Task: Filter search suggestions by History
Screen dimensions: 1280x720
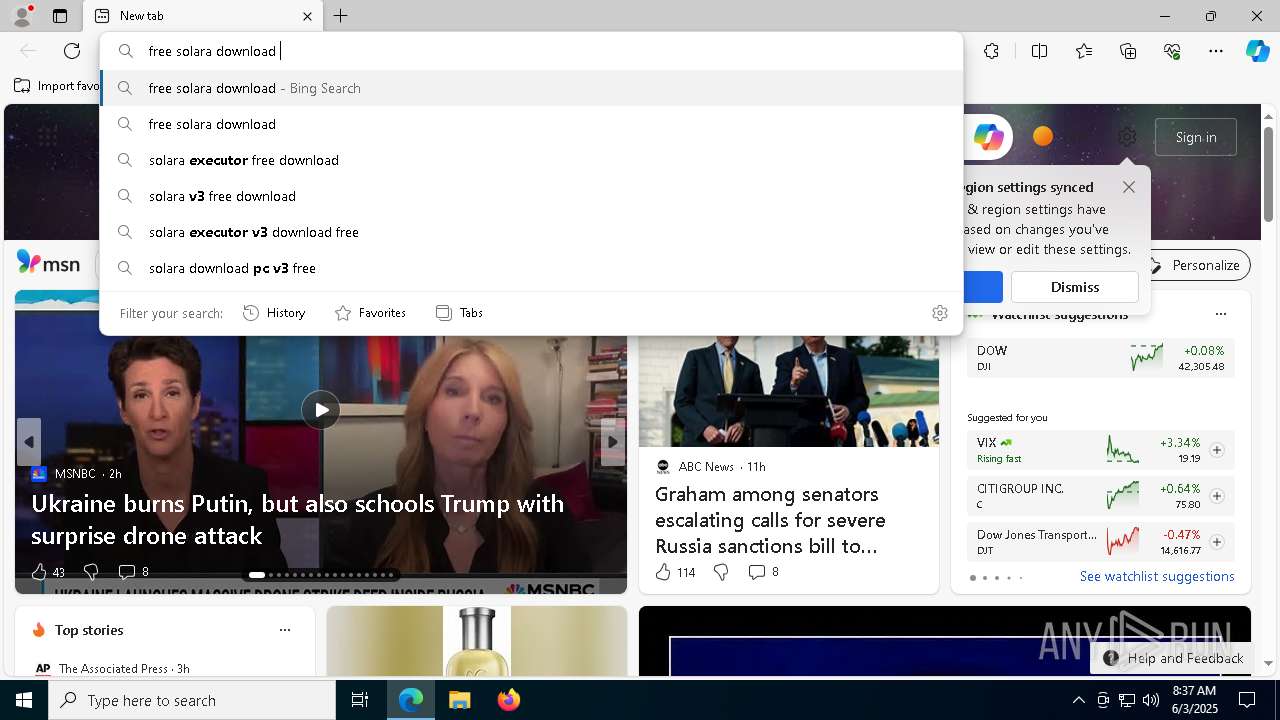Action: [274, 313]
